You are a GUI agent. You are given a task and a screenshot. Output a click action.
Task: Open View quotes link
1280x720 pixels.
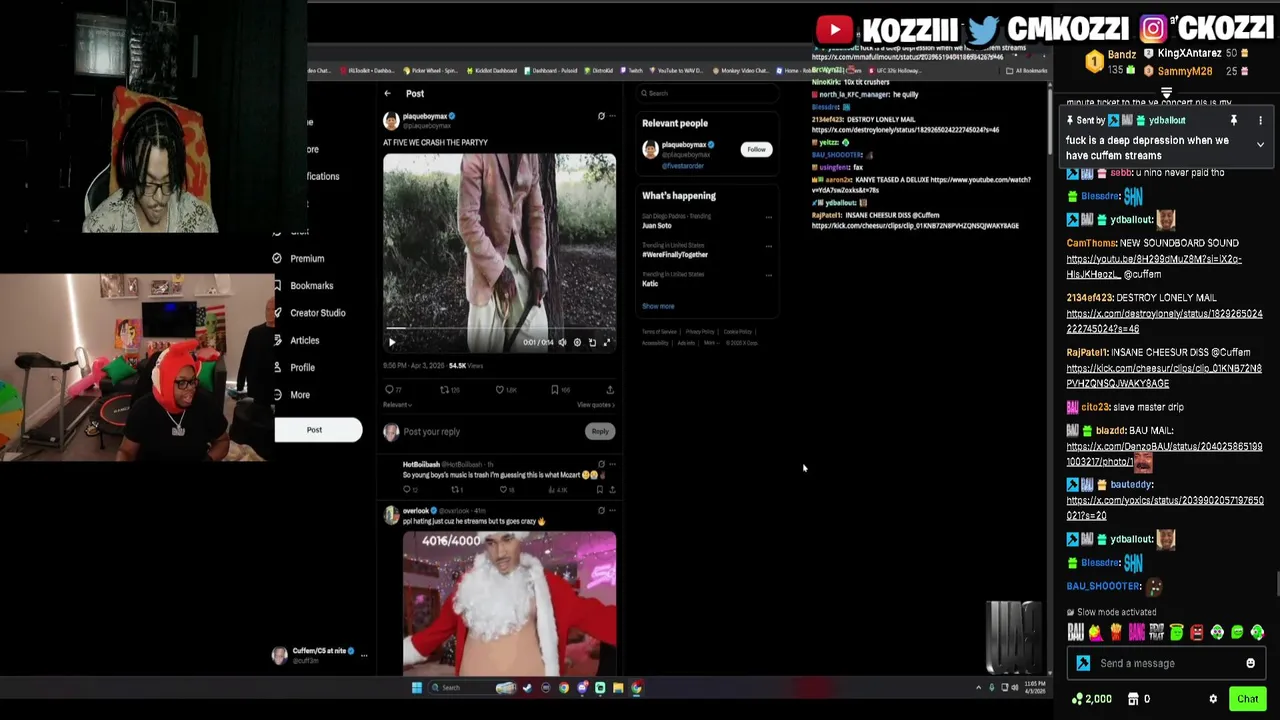click(x=595, y=405)
